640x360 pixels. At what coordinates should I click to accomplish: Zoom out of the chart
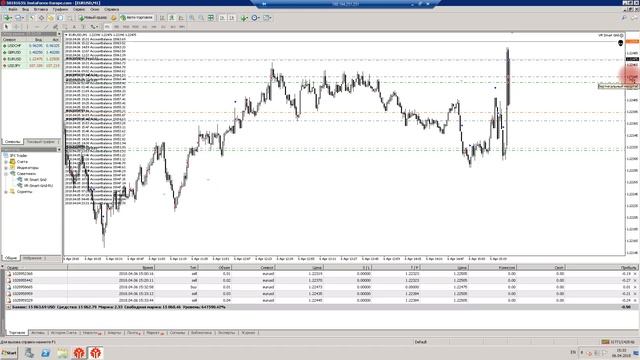click(201, 18)
